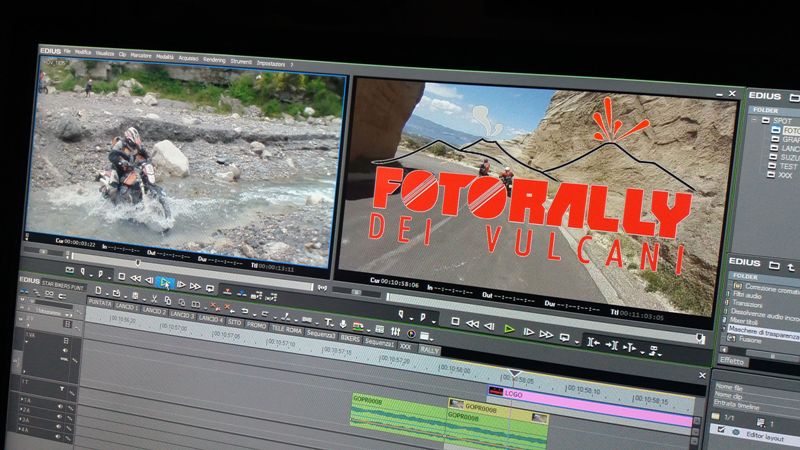Expand audio track 4A triangle
The height and width of the screenshot is (450, 800).
[19, 428]
